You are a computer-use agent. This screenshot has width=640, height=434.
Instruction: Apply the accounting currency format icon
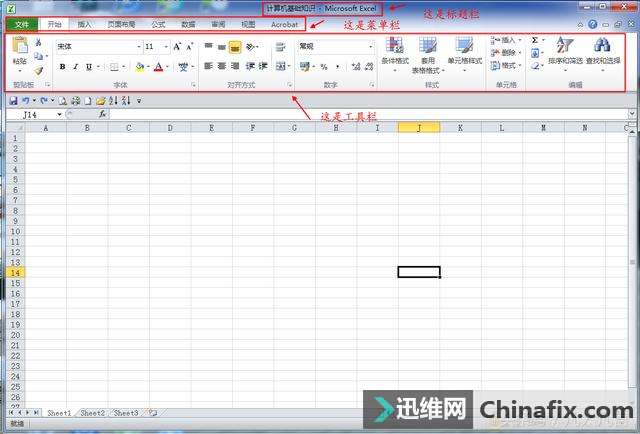click(x=304, y=66)
